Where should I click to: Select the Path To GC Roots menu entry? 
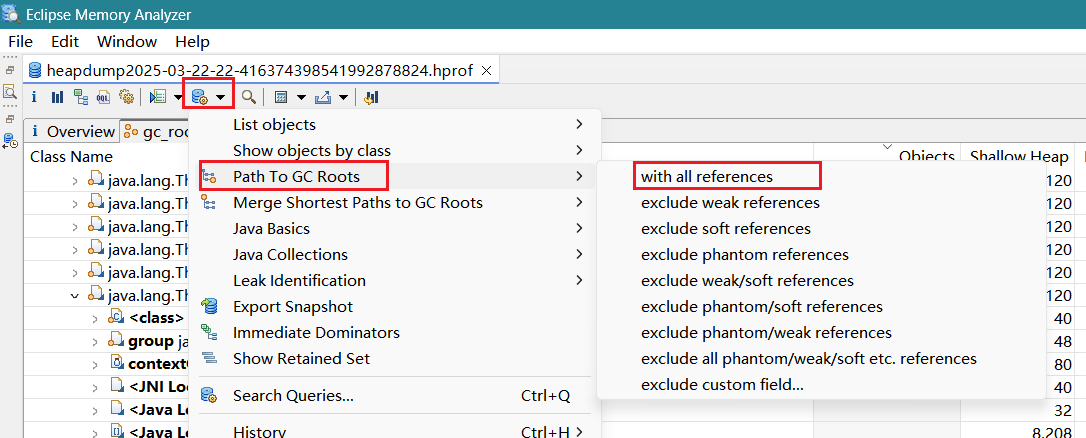(395, 177)
